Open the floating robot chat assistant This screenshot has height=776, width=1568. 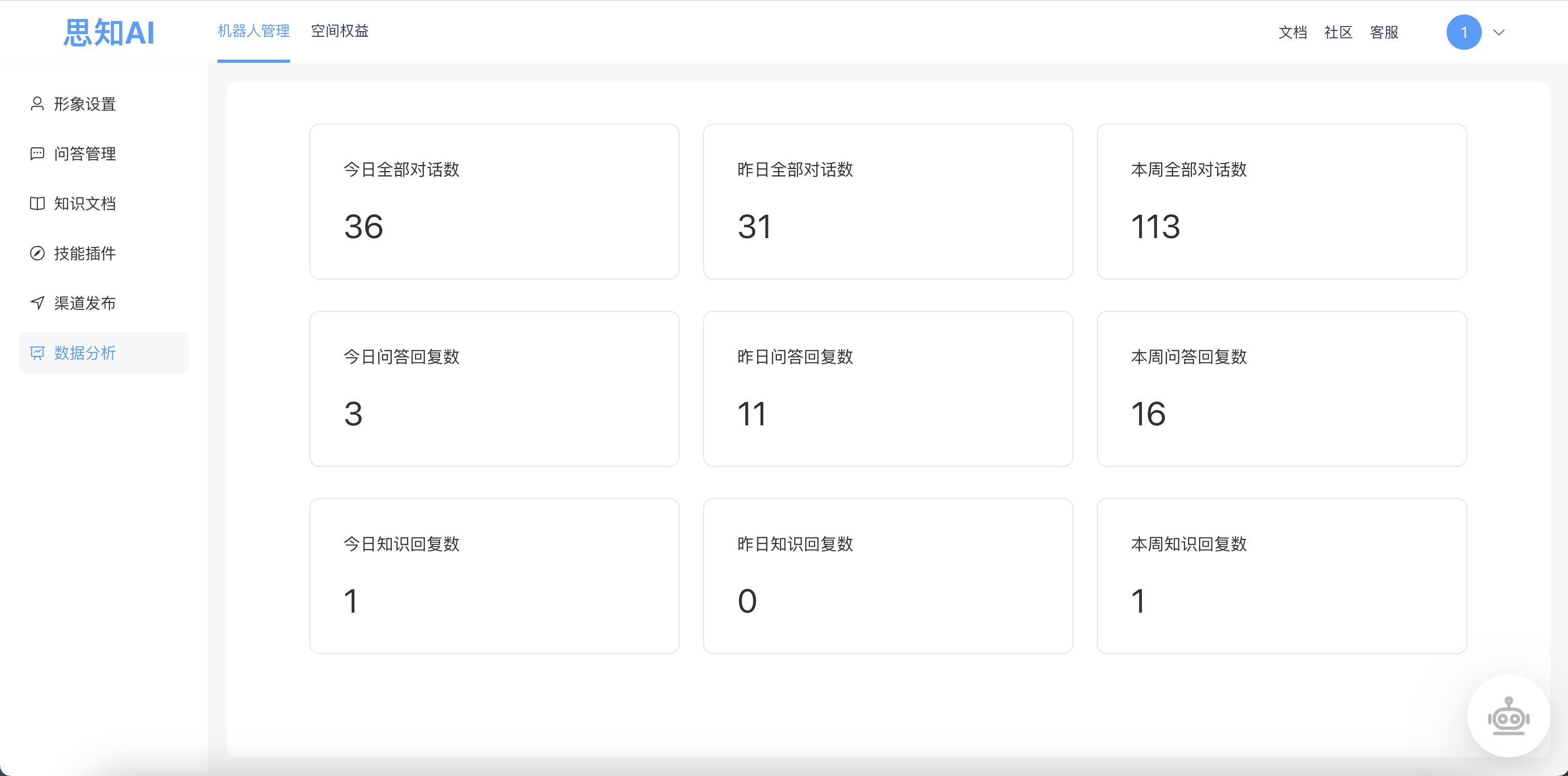click(1508, 716)
